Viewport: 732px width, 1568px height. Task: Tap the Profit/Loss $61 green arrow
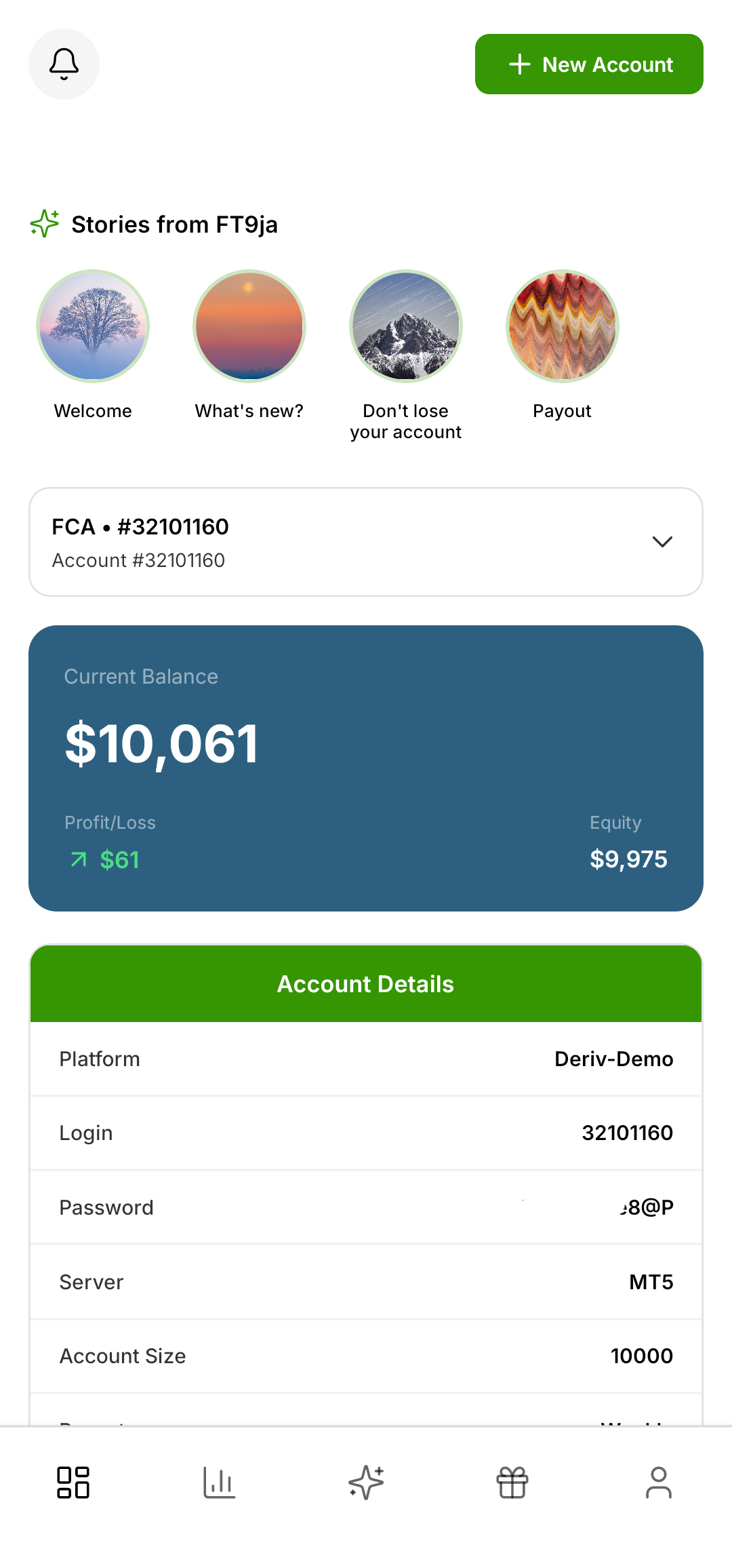(x=79, y=860)
